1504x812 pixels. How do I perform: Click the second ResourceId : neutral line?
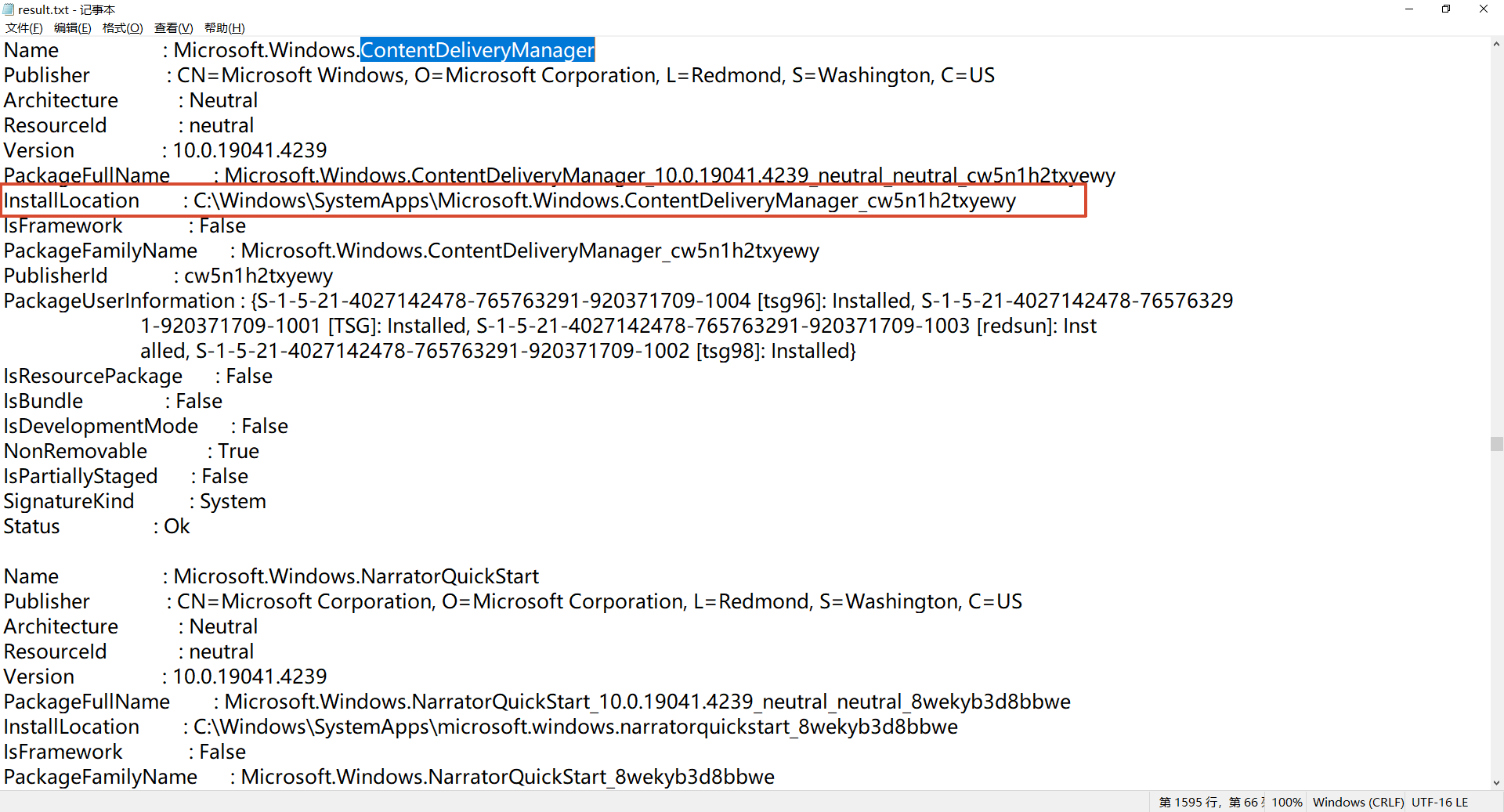pos(129,651)
